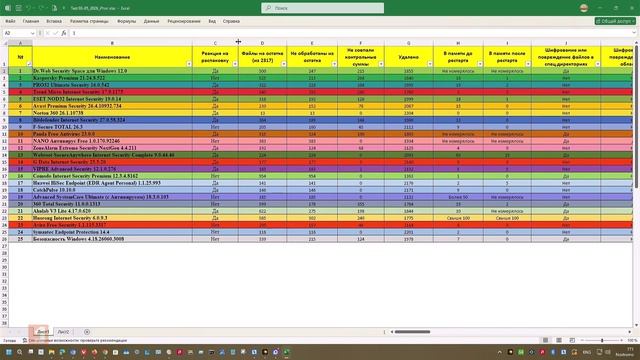
Task: Open the filter dropdown for Файлы на остатке
Action: 284,64
